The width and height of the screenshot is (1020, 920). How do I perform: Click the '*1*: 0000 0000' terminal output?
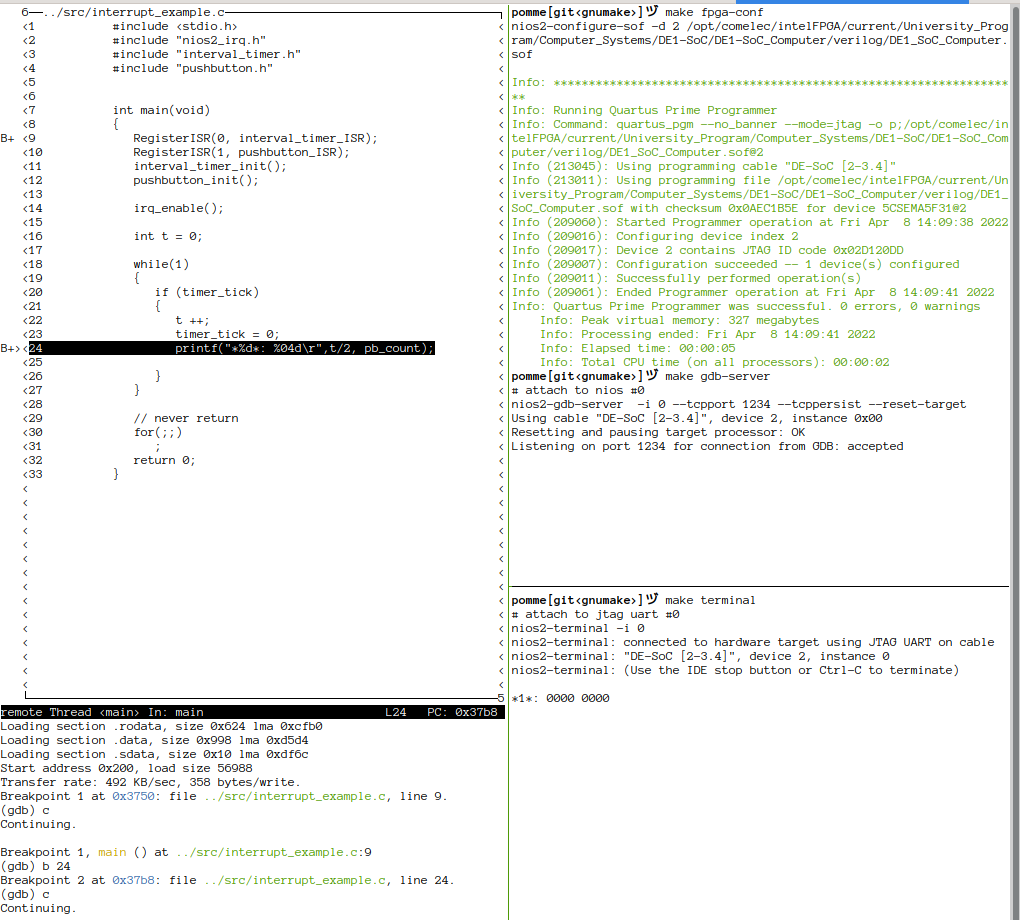pyautogui.click(x=560, y=698)
